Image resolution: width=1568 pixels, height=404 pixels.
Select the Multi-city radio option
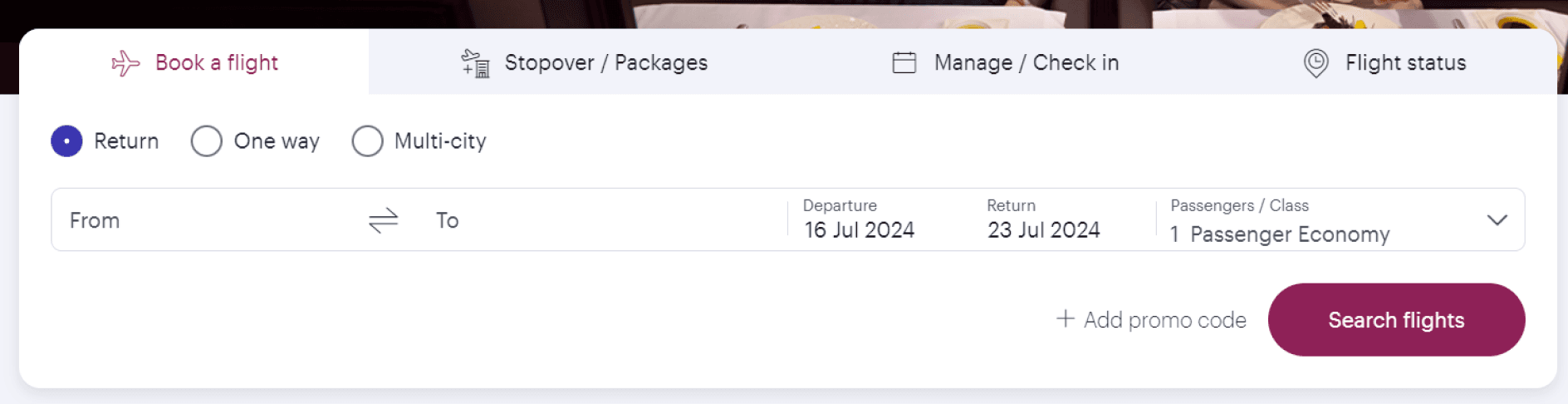click(x=367, y=141)
